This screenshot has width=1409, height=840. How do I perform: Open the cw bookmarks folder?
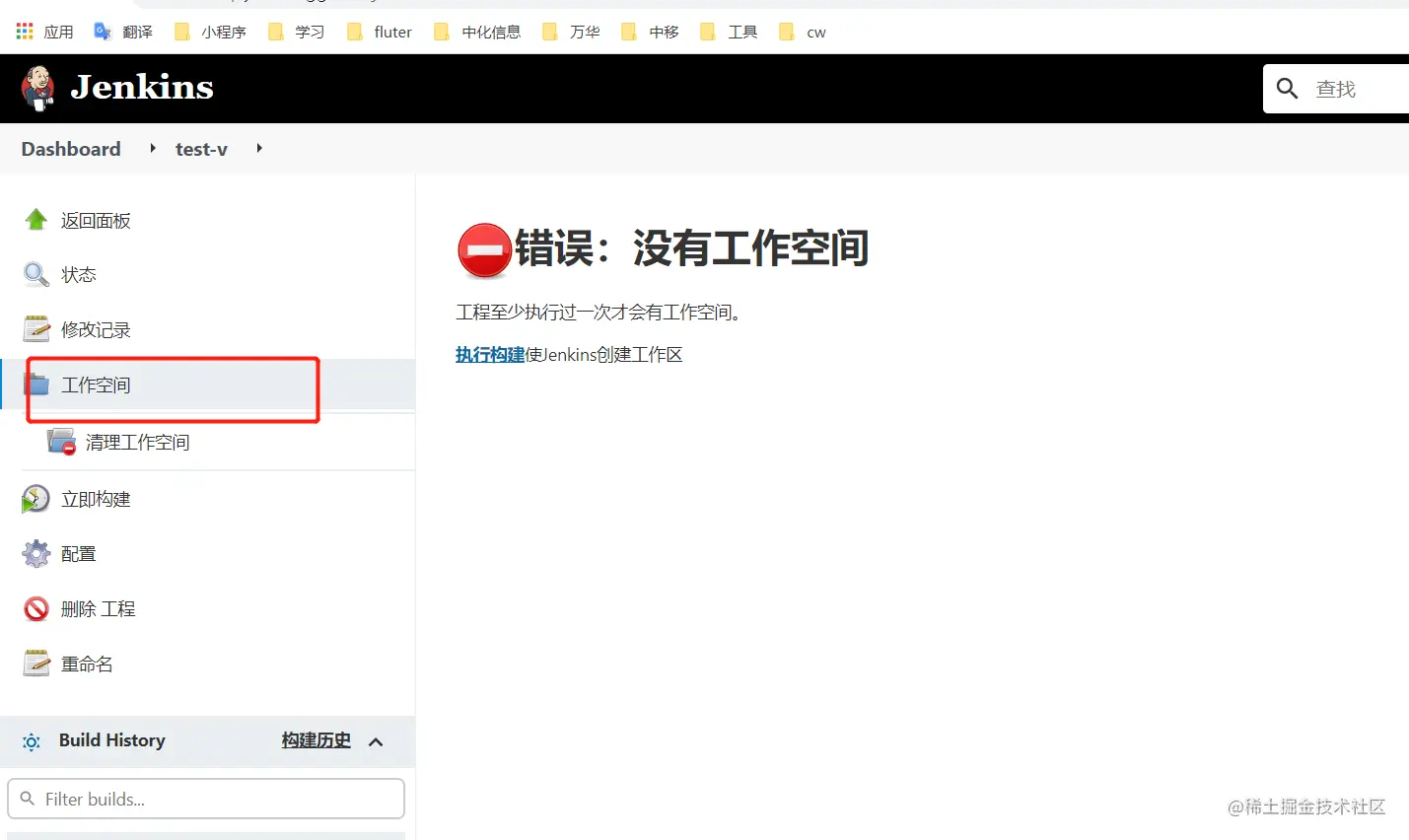[x=803, y=32]
